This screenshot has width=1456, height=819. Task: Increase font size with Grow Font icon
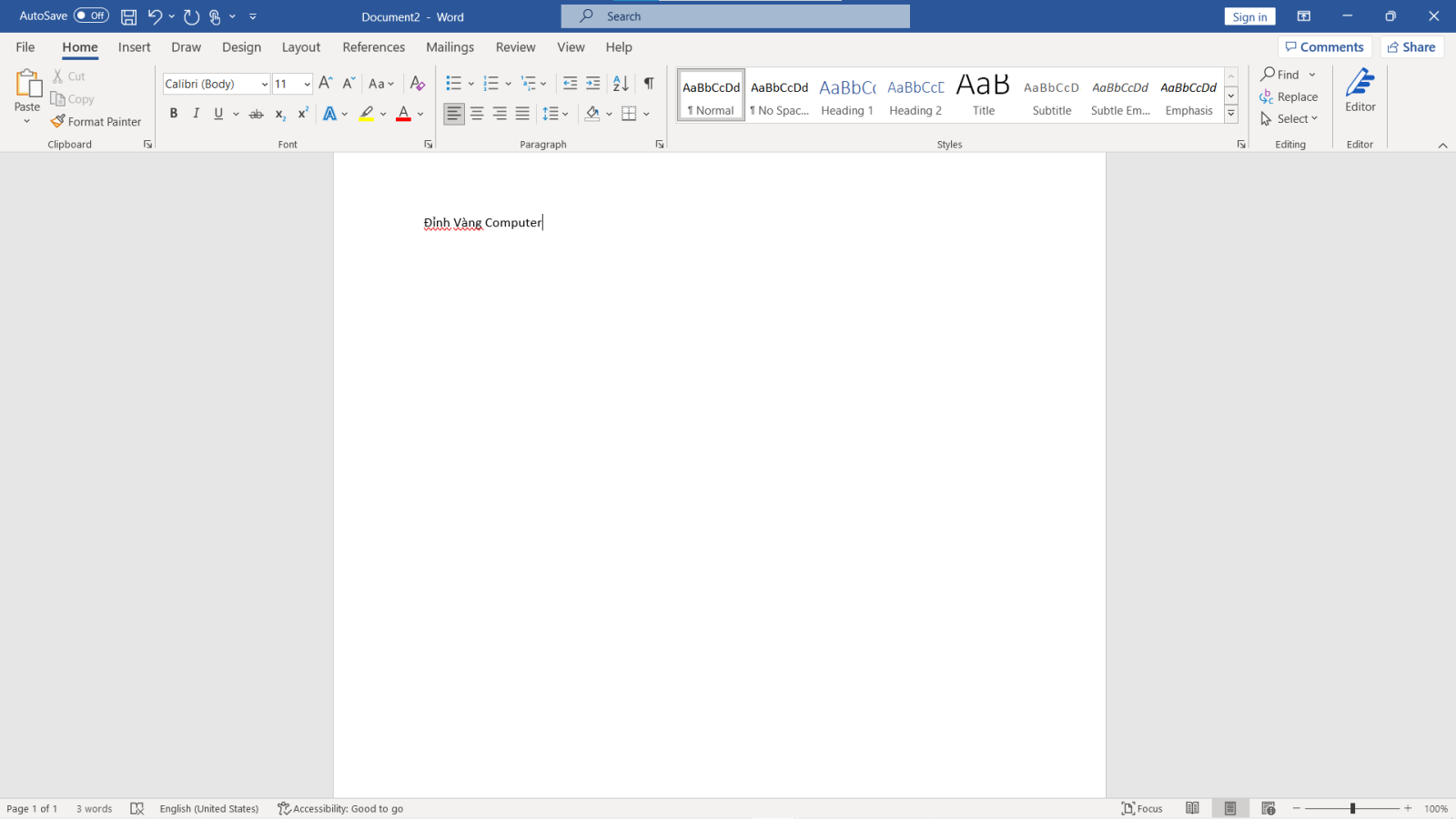pyautogui.click(x=326, y=83)
